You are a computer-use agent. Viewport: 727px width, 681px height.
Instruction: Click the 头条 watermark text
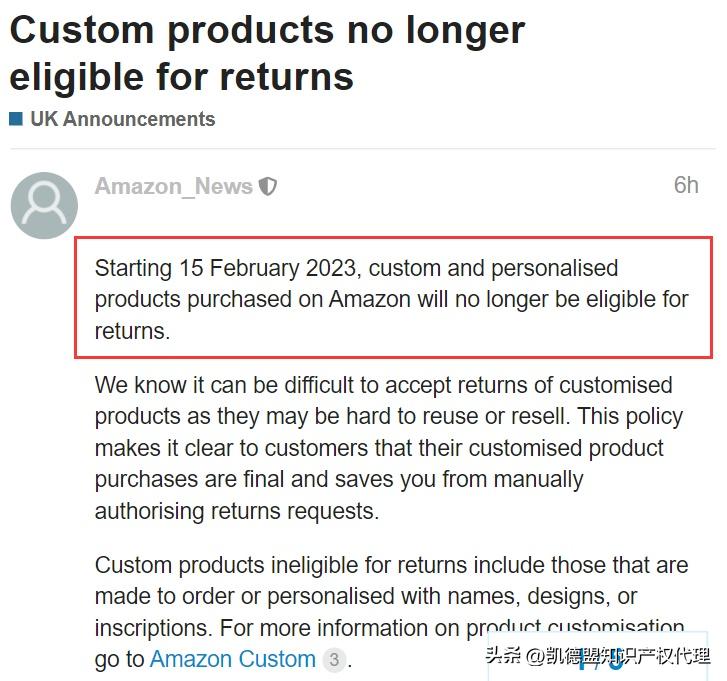[x=504, y=656]
